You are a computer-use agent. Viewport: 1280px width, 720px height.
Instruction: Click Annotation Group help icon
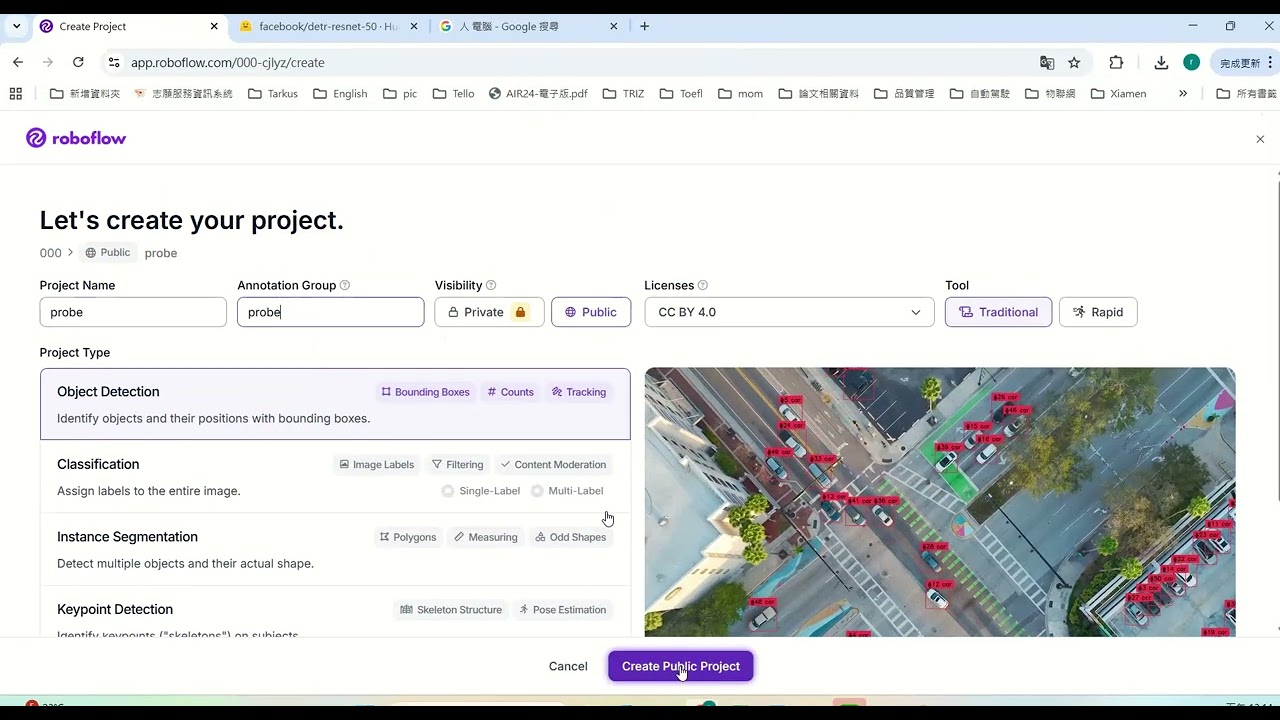[345, 285]
